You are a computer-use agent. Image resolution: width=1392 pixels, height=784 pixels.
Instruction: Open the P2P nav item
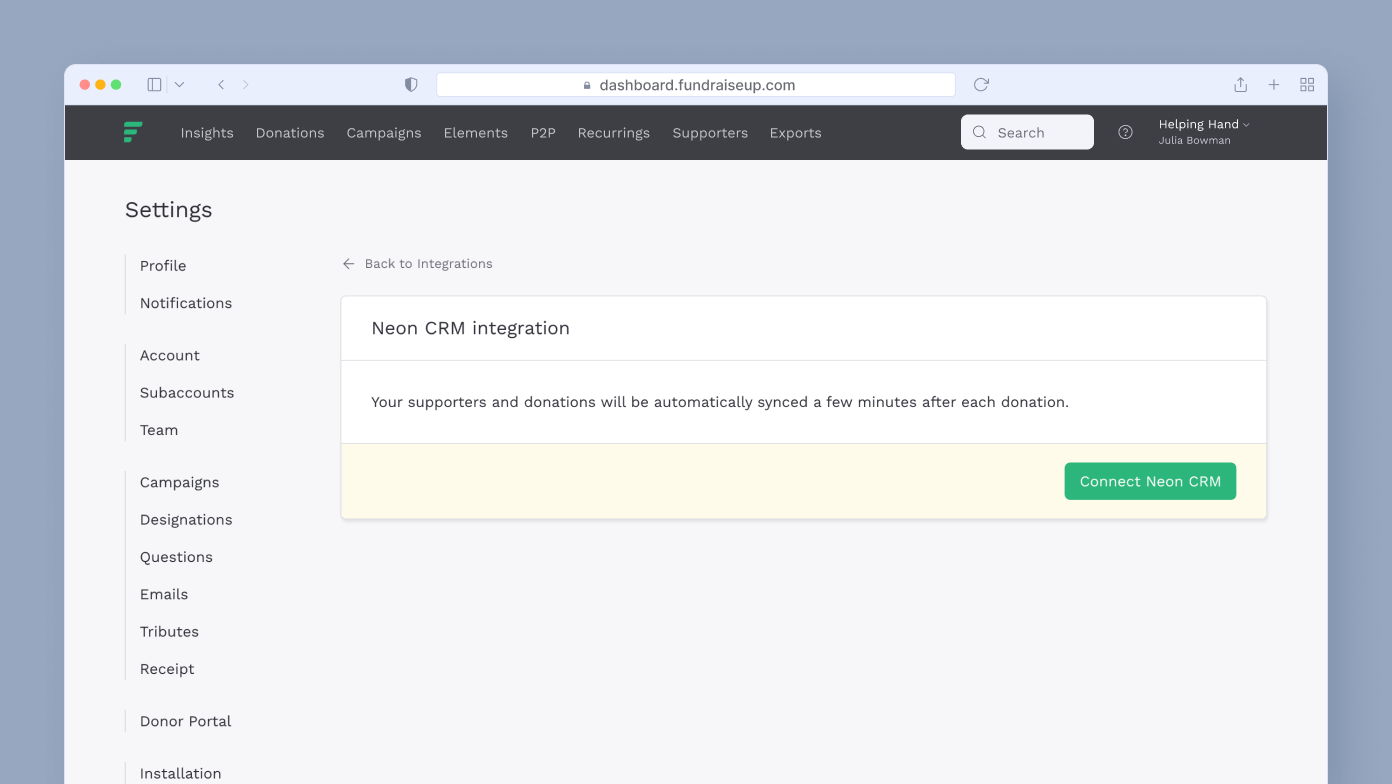coord(543,133)
